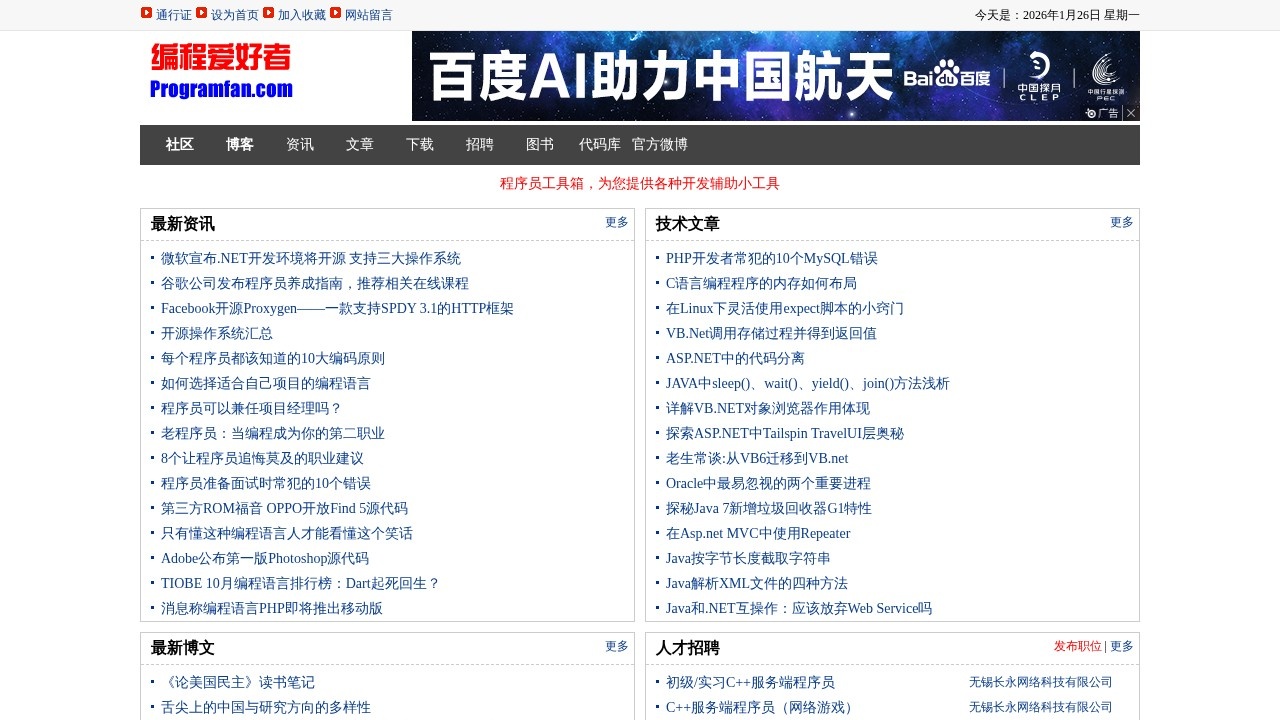The height and width of the screenshot is (720, 1280).
Task: Select 下载 in the navigation bar
Action: (420, 145)
